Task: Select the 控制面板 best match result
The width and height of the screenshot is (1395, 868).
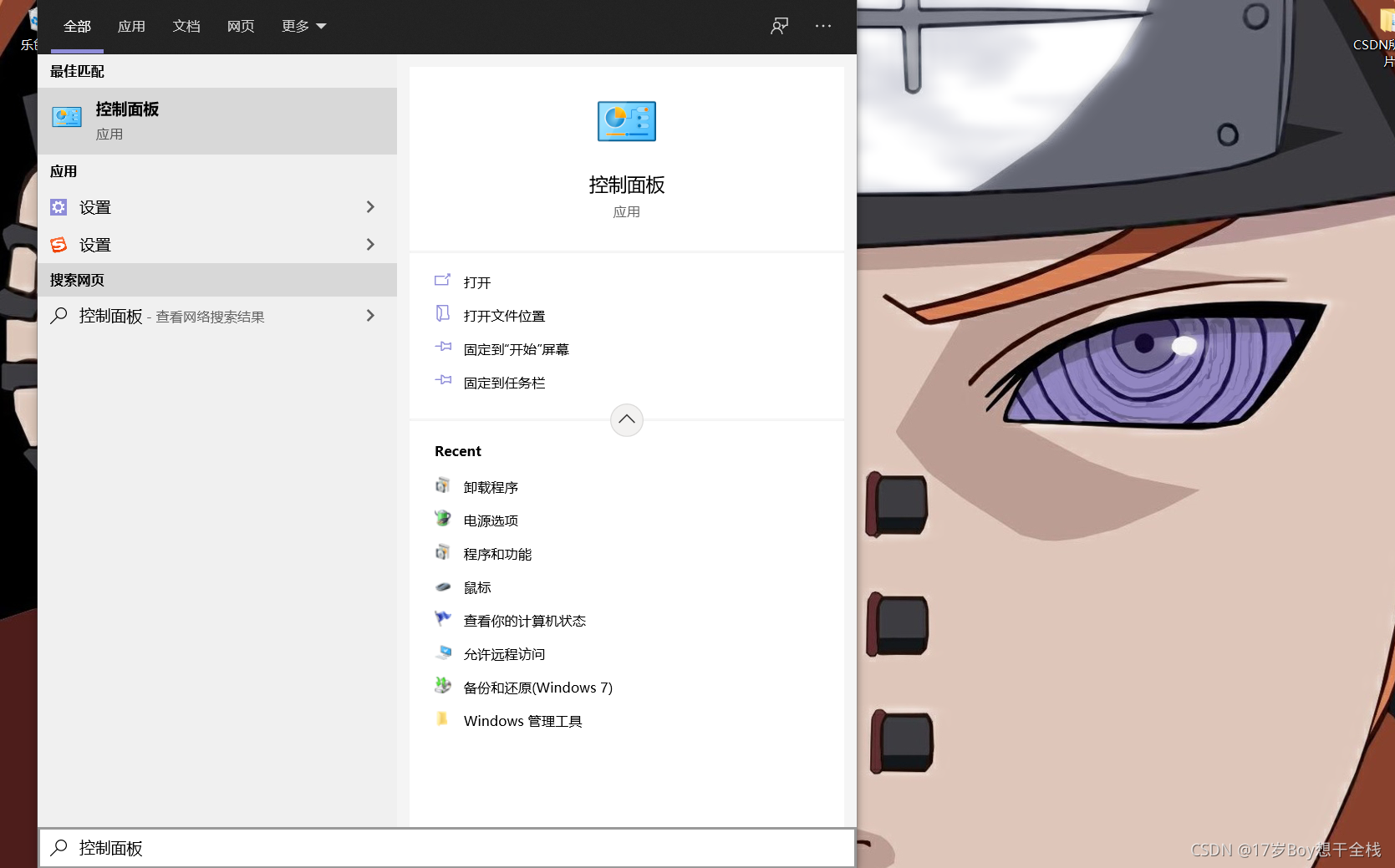Action: pyautogui.click(x=217, y=121)
